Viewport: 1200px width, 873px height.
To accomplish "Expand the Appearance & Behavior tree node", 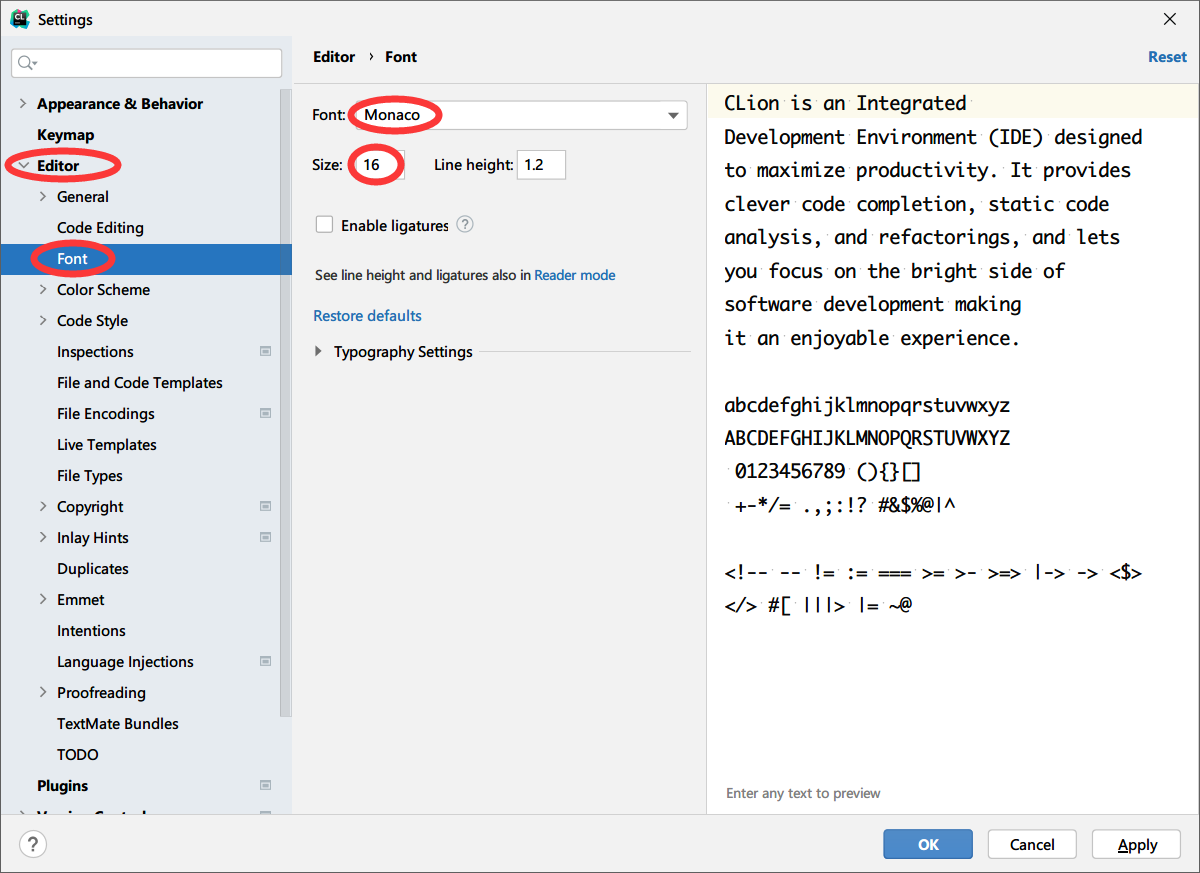I will pyautogui.click(x=22, y=104).
